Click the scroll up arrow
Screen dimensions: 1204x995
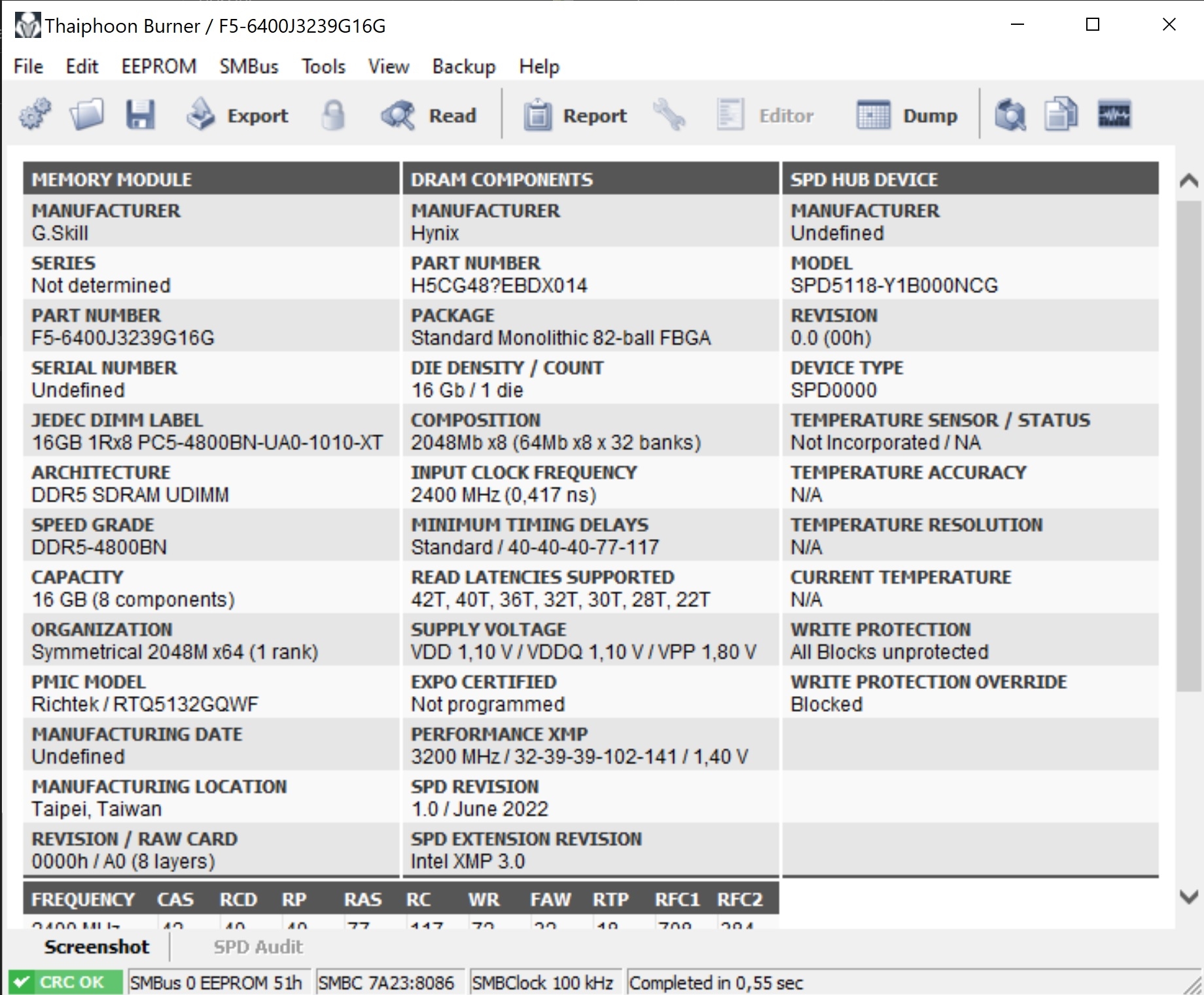click(x=1188, y=181)
